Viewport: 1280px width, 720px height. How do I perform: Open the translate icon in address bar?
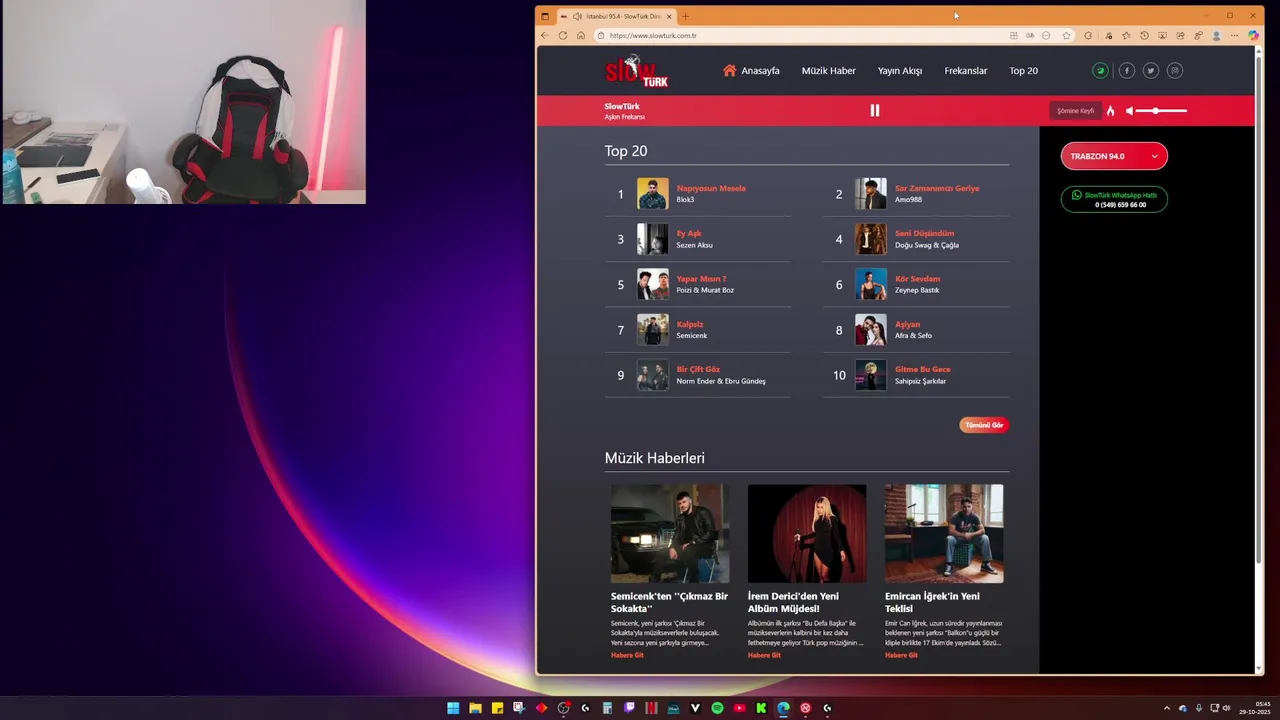pos(1030,35)
